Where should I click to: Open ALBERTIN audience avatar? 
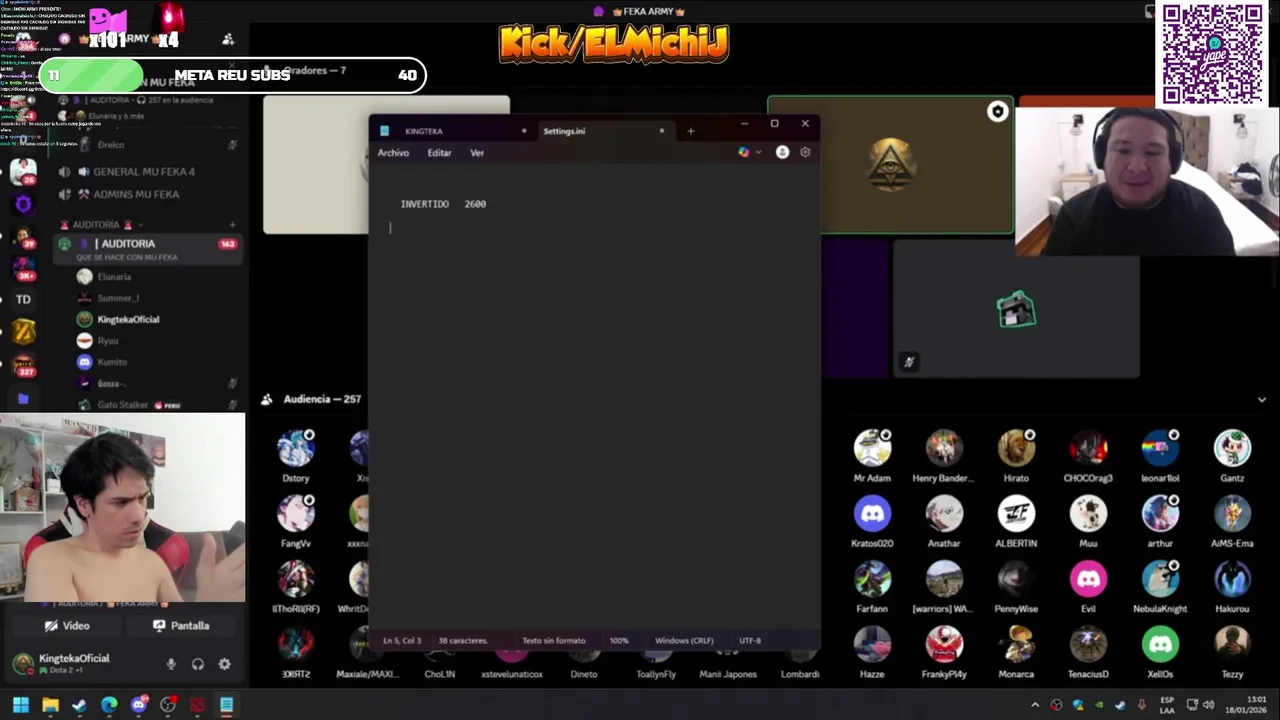[1016, 514]
